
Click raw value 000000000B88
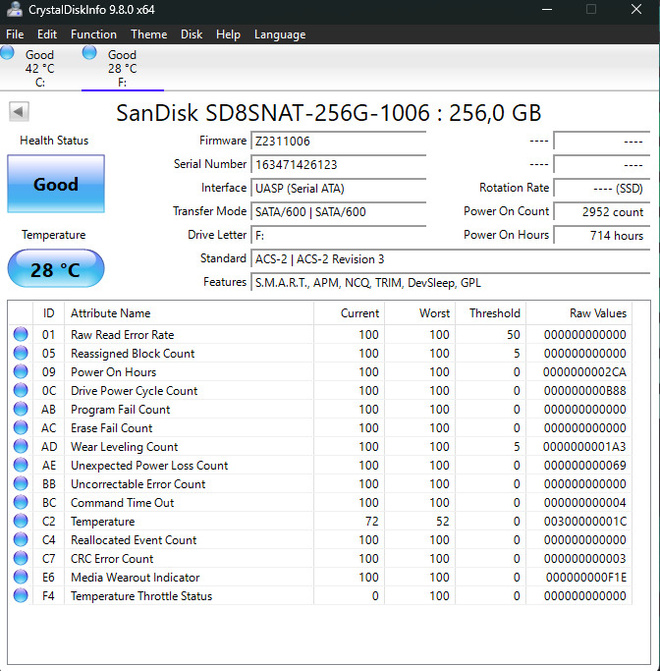coord(585,390)
